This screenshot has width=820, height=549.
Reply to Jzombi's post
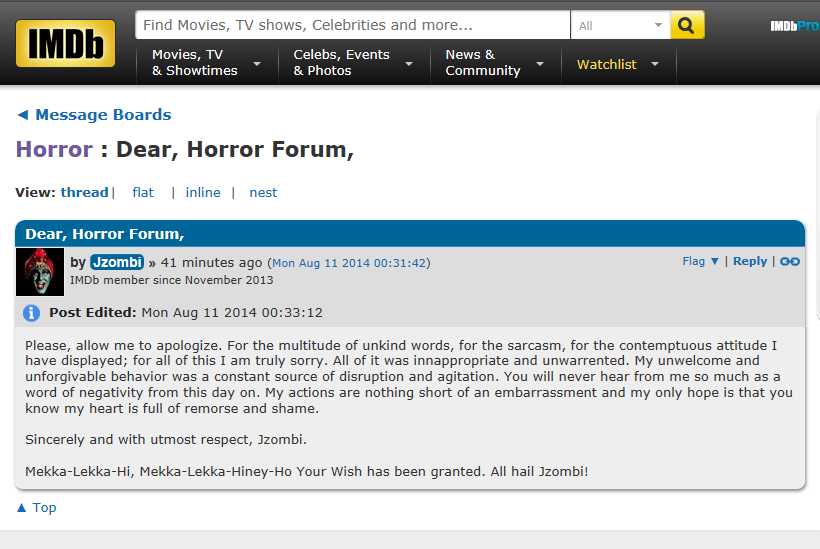[749, 261]
